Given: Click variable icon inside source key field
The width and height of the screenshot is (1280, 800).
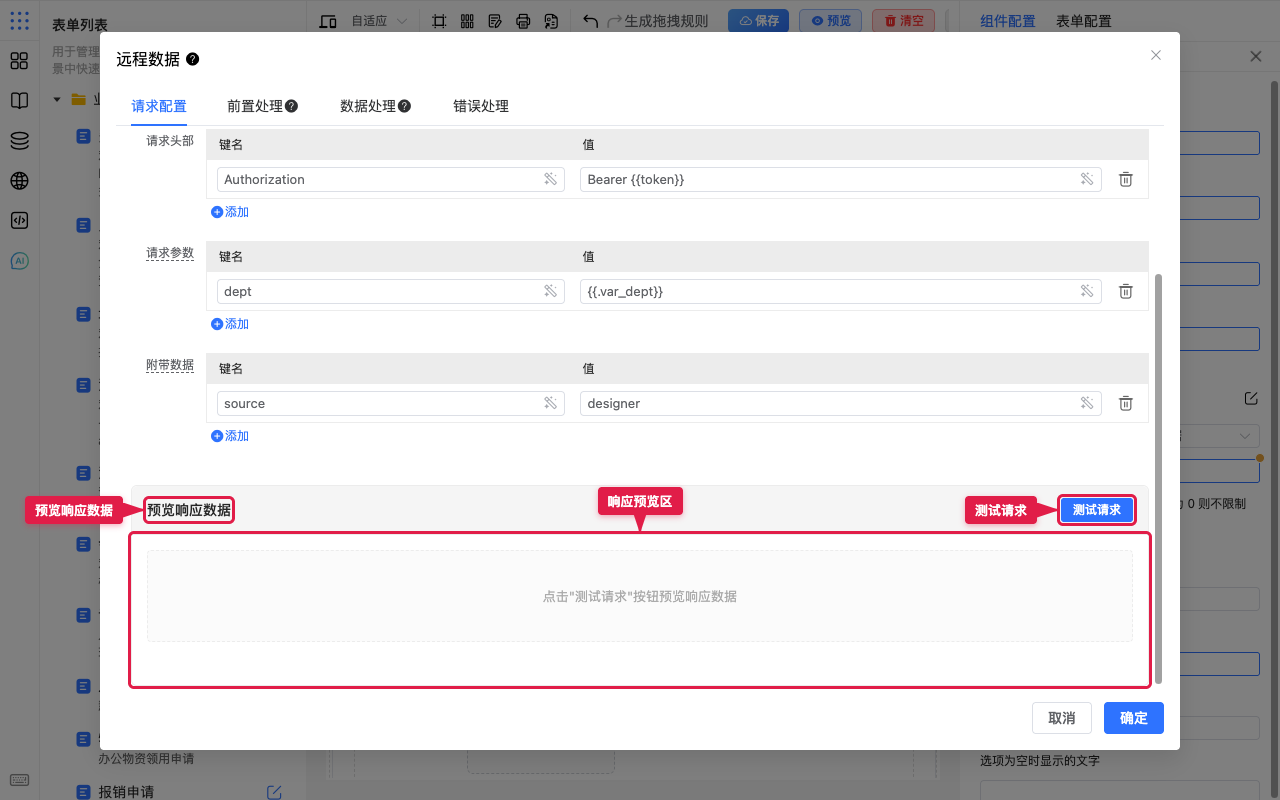Looking at the screenshot, I should pos(550,403).
